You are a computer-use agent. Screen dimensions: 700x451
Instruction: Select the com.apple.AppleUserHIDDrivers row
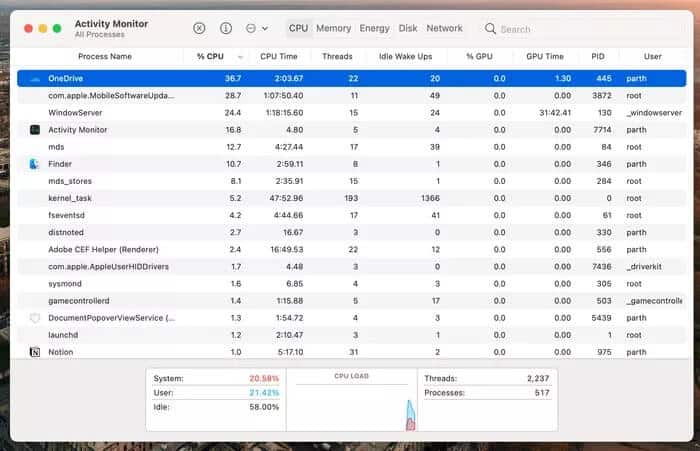[351, 267]
